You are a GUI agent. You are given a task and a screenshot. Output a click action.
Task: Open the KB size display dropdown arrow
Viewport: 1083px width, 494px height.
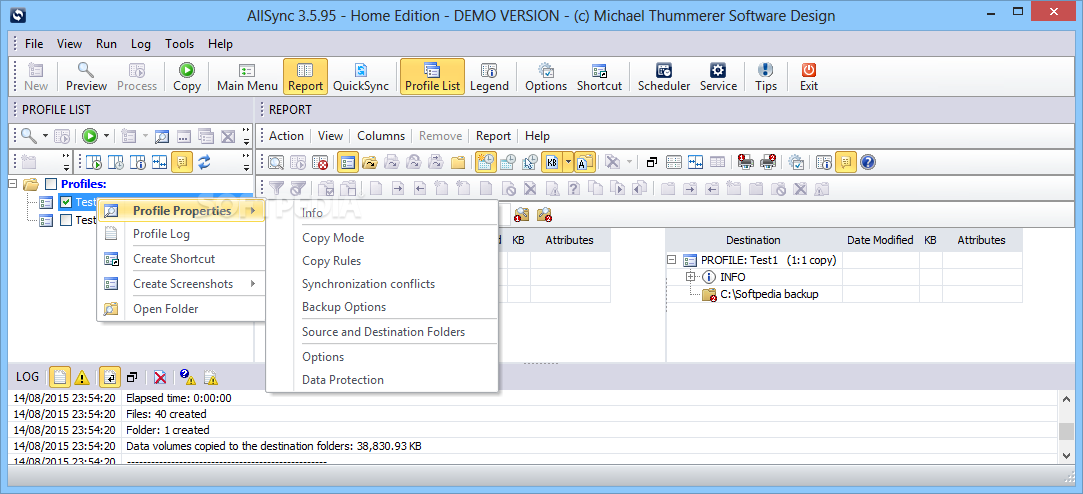(568, 162)
